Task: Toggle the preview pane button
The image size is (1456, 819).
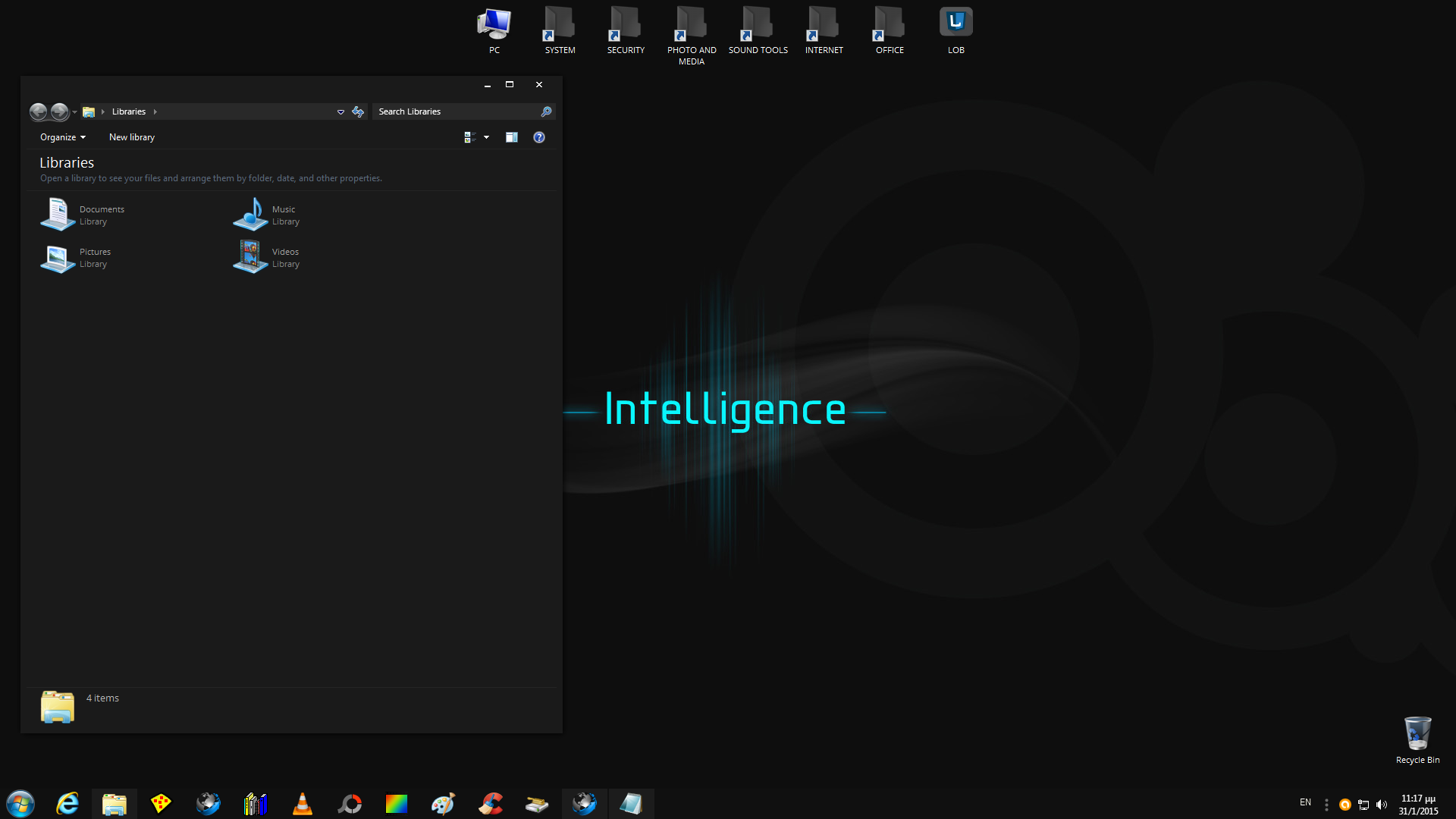Action: pos(512,137)
